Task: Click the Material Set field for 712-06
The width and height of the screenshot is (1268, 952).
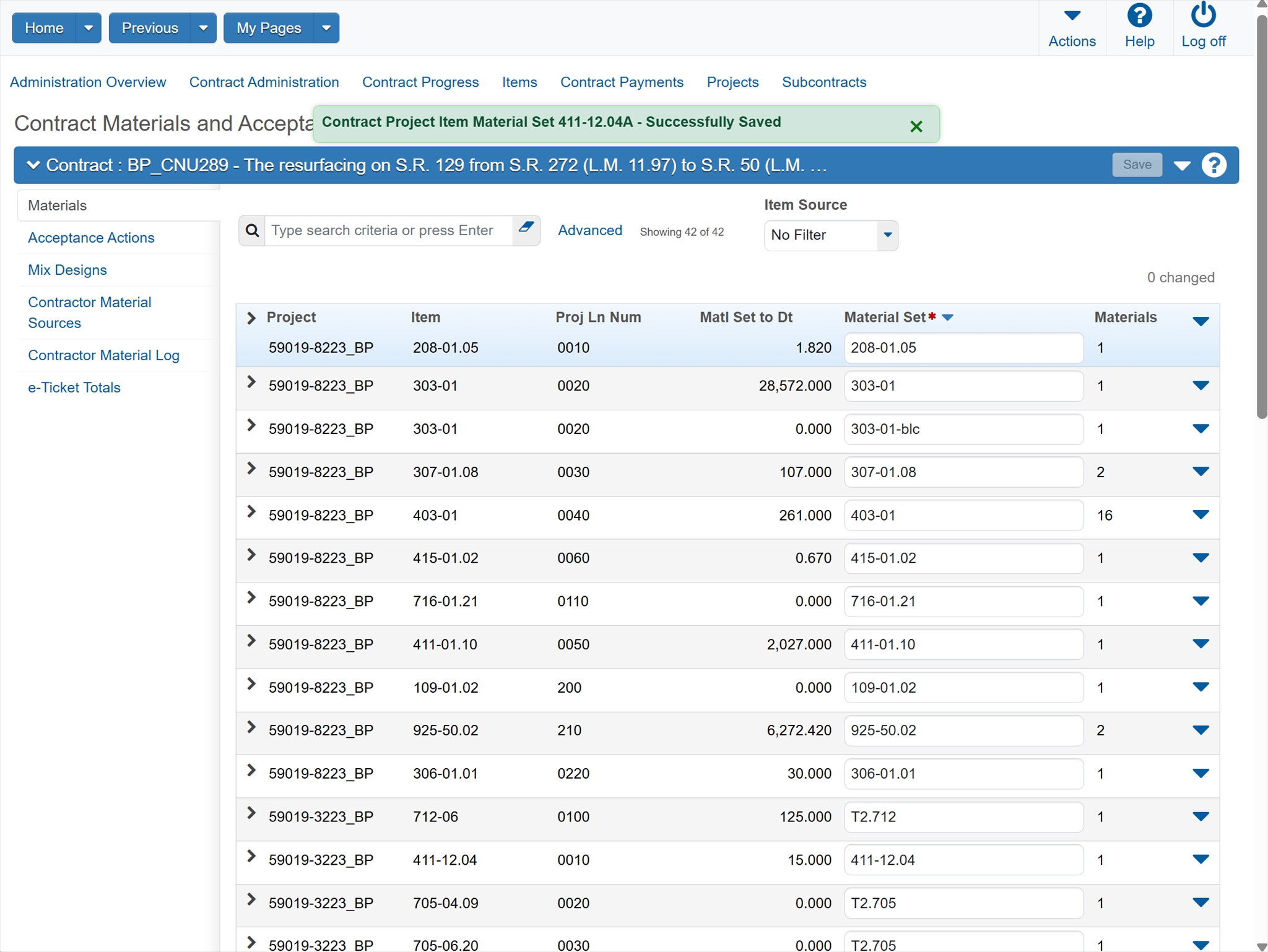Action: (963, 817)
